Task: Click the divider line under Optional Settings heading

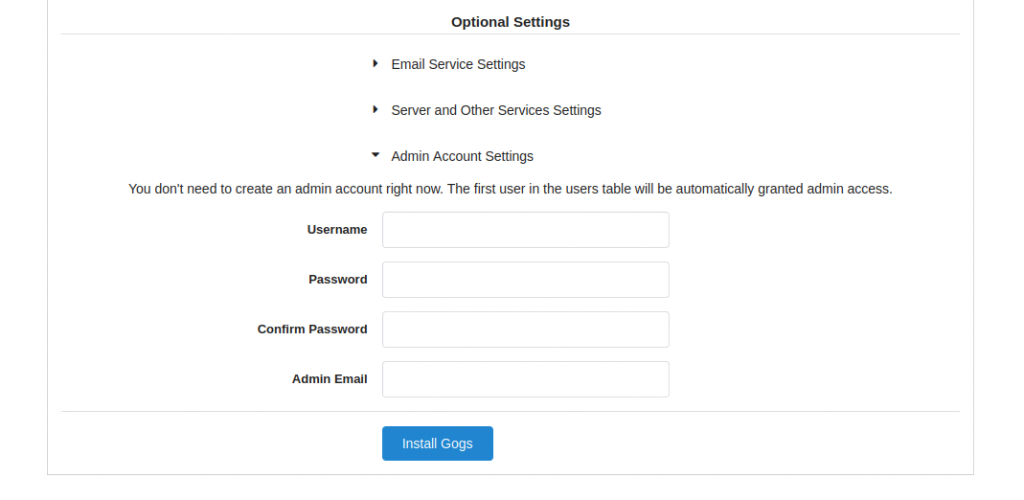Action: pos(510,34)
